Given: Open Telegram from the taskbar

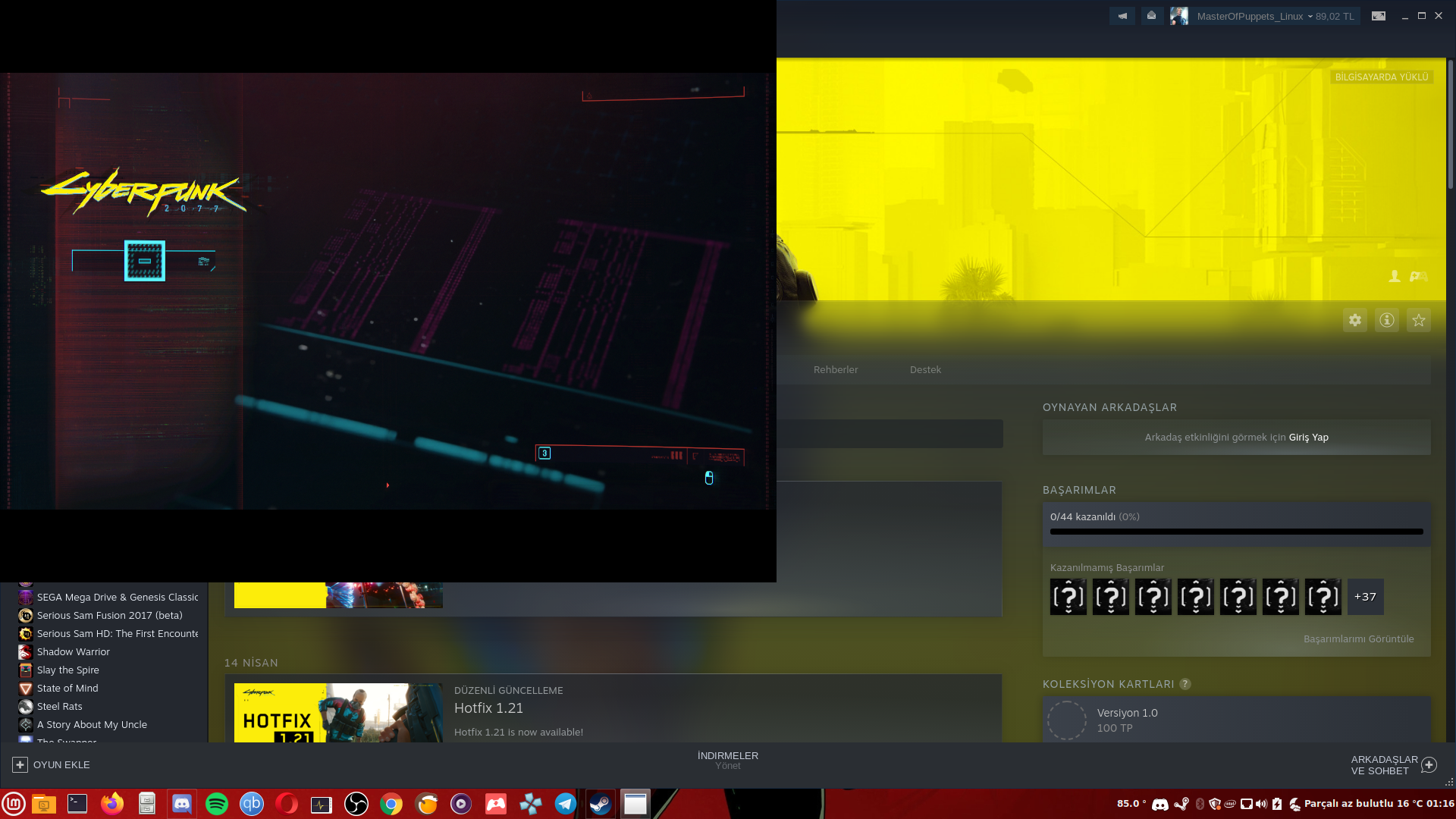Looking at the screenshot, I should coord(566,804).
